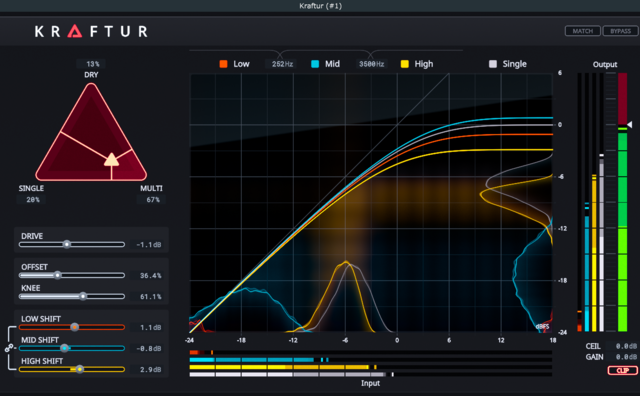
Task: Toggle the cyan Mid band square
Action: coord(315,64)
